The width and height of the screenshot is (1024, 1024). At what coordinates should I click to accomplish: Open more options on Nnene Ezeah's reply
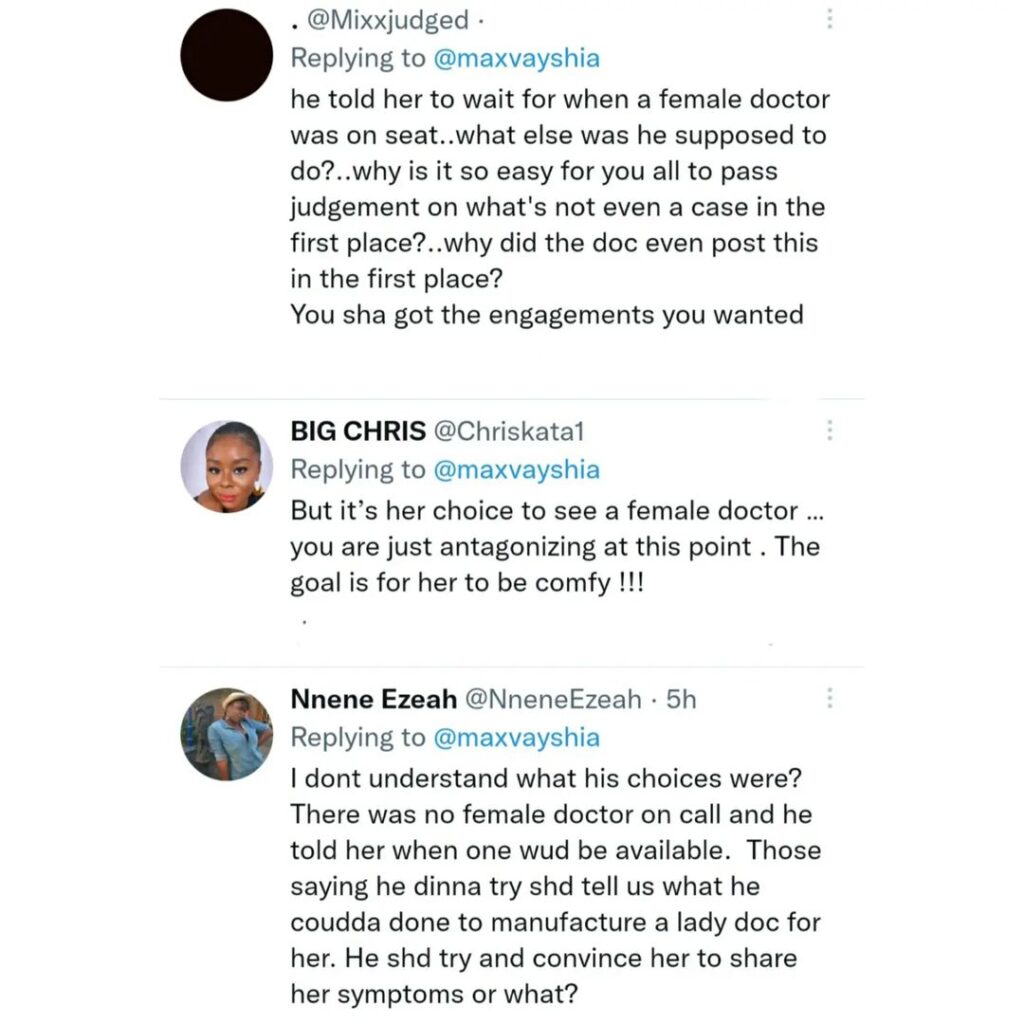[x=829, y=698]
